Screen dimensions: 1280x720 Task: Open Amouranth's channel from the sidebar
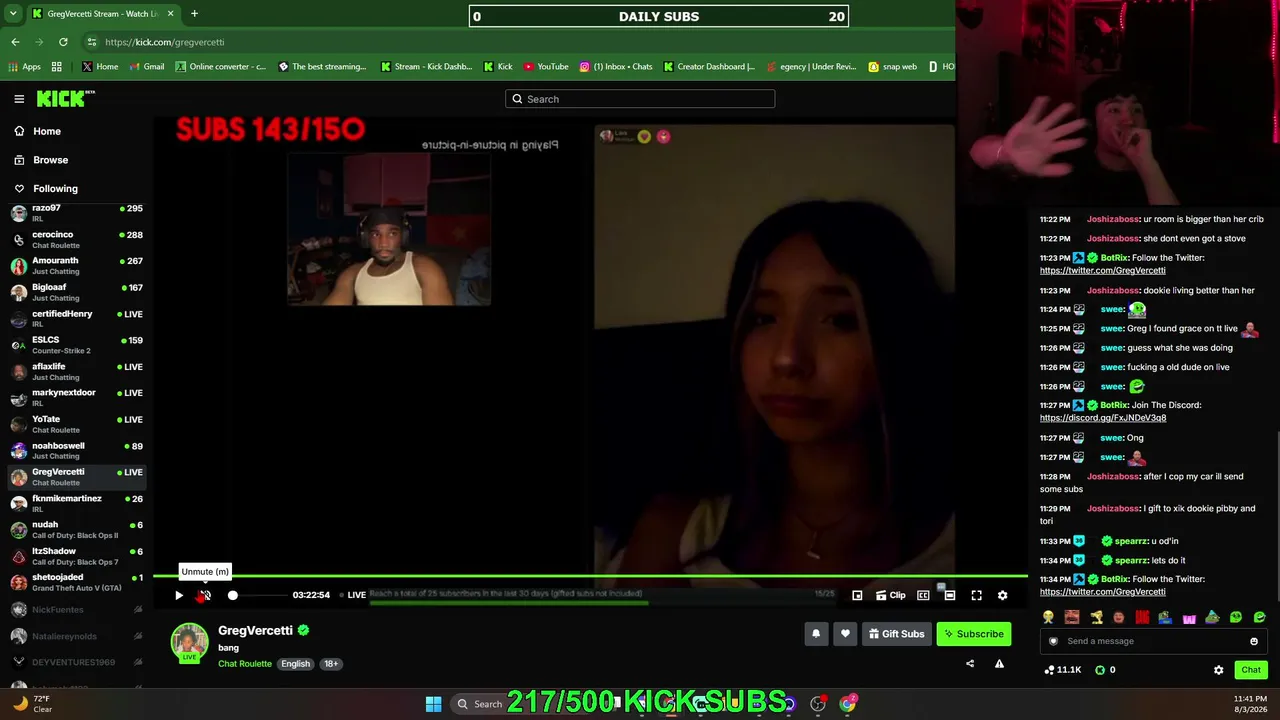pos(77,266)
